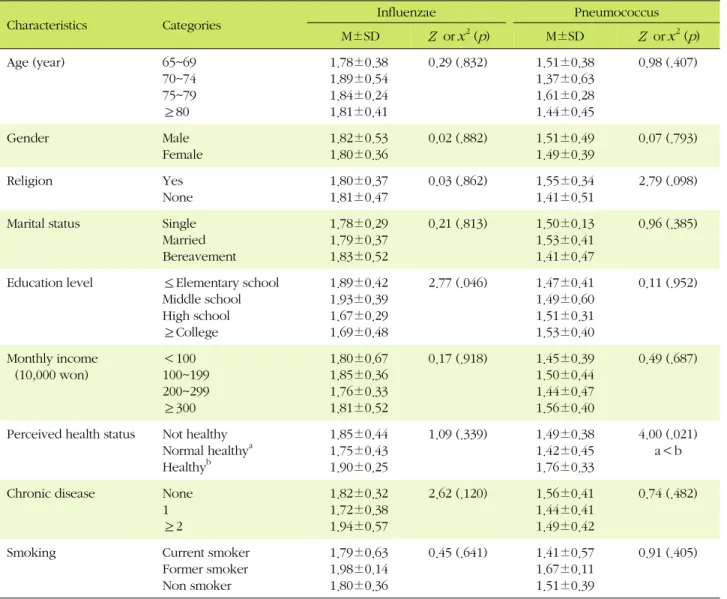Select the 'Pneumococcus' group header
This screenshot has width=727, height=599.
coord(616,12)
